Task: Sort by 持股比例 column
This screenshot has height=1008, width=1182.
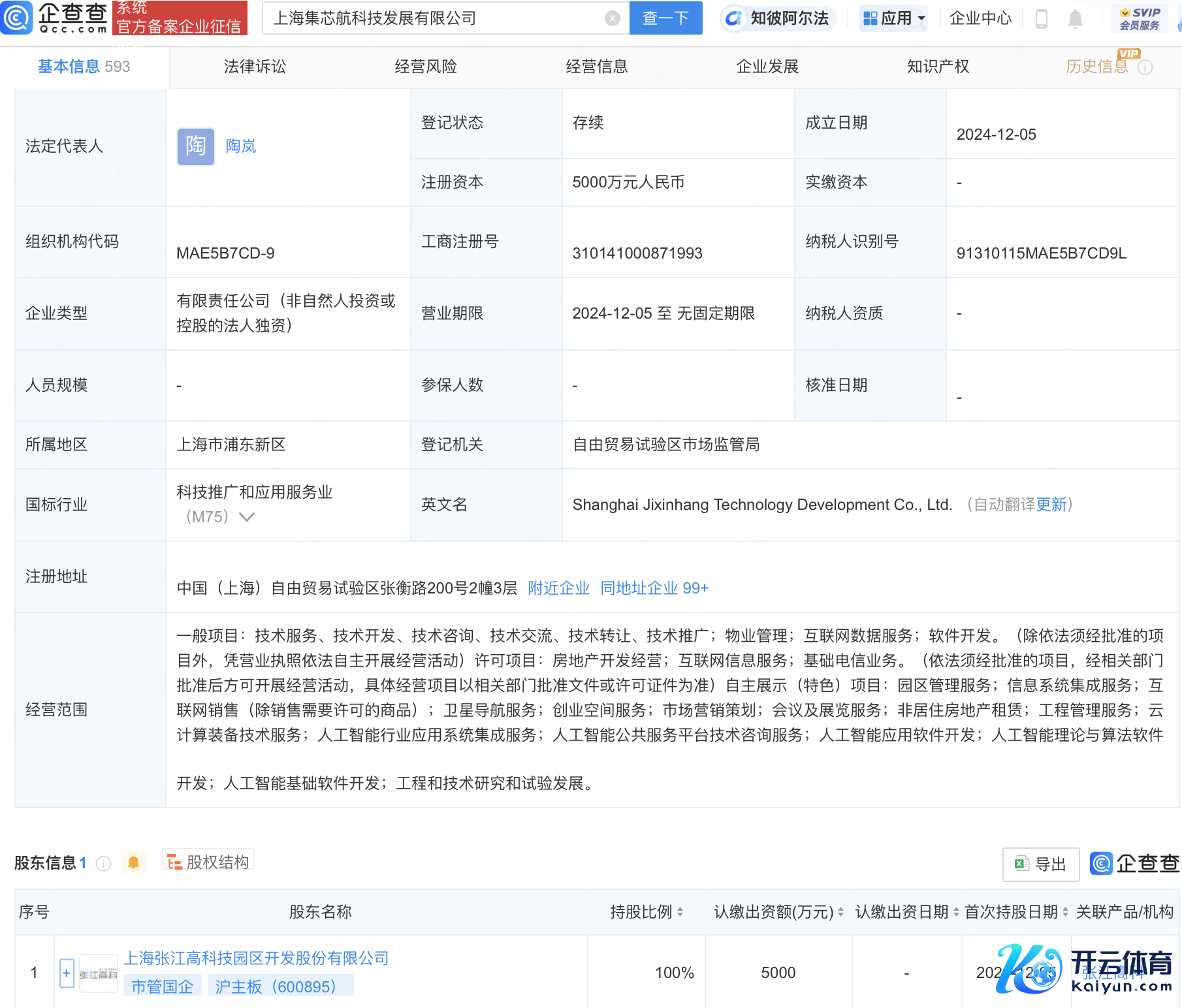Action: tap(680, 912)
